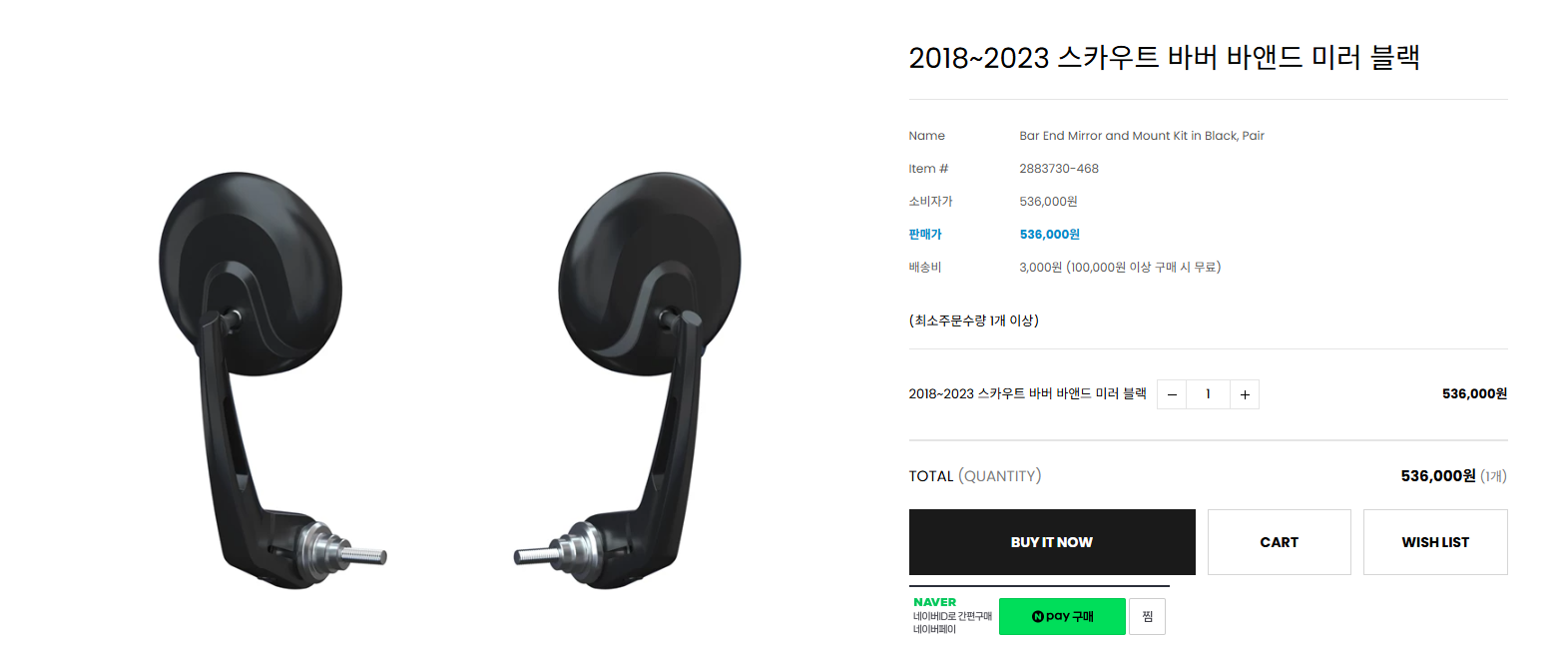Click the 소비자가 consumer price 536,000원
This screenshot has height=645, width=1568.
click(x=1048, y=202)
